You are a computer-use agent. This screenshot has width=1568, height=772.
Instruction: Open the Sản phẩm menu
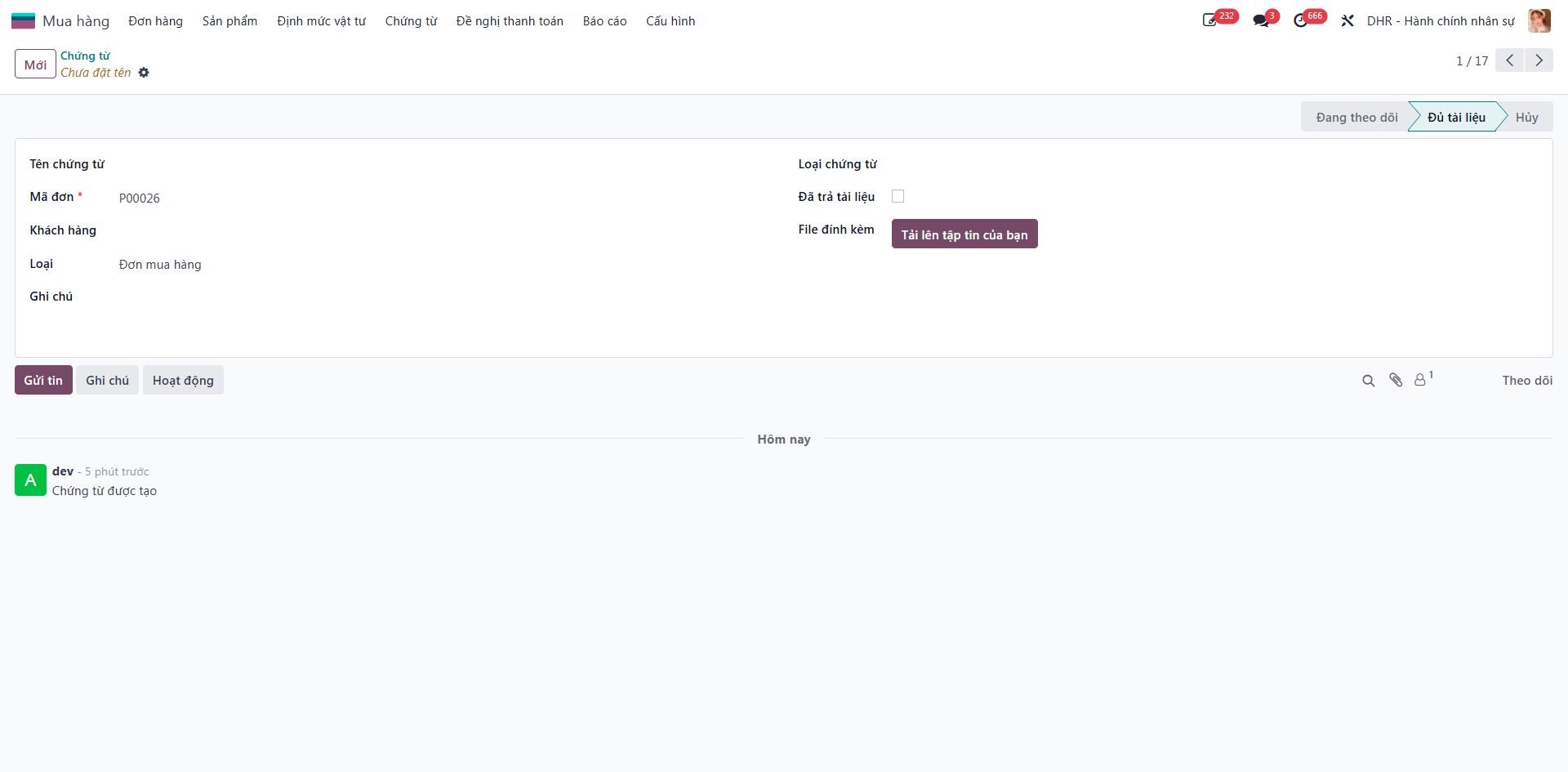230,21
